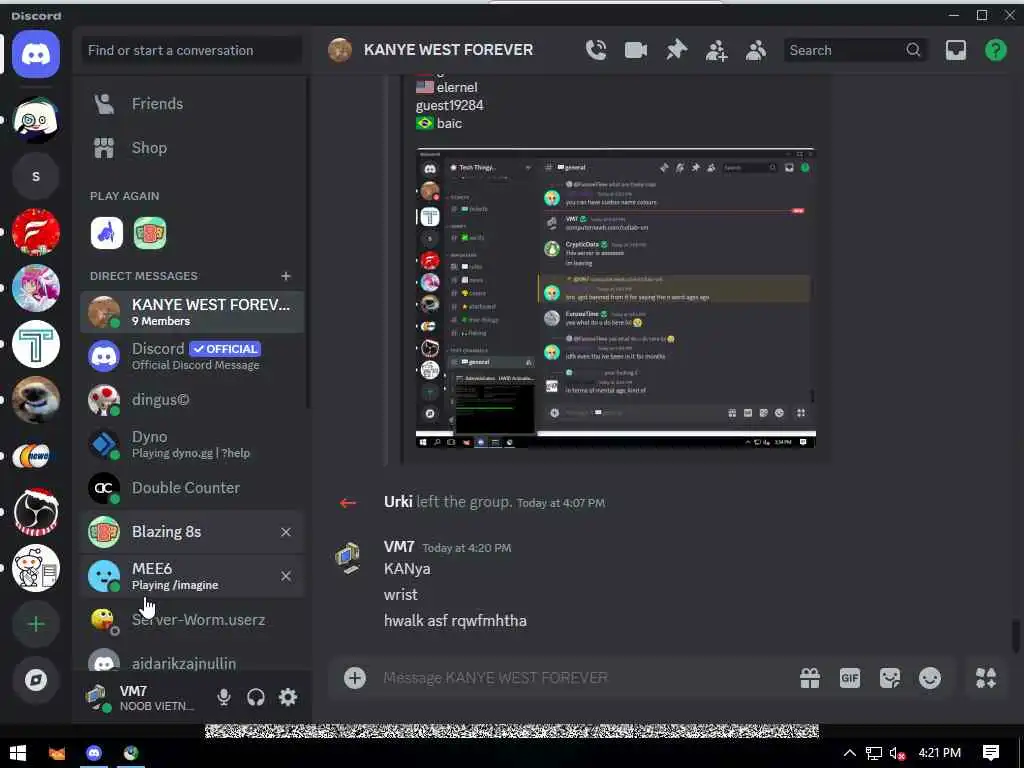1024x768 pixels.
Task: Start a video call
Action: pyautogui.click(x=635, y=50)
